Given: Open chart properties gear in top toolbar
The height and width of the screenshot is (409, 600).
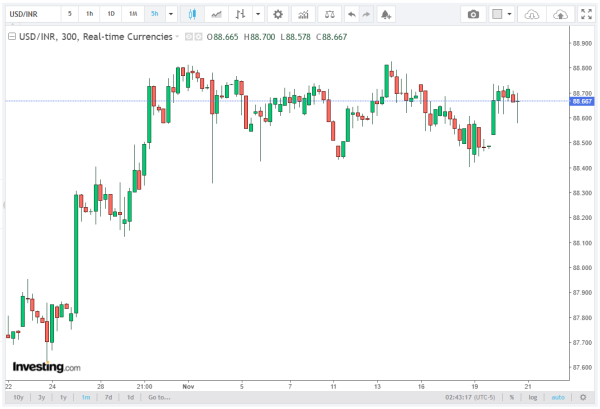Looking at the screenshot, I should (x=277, y=15).
